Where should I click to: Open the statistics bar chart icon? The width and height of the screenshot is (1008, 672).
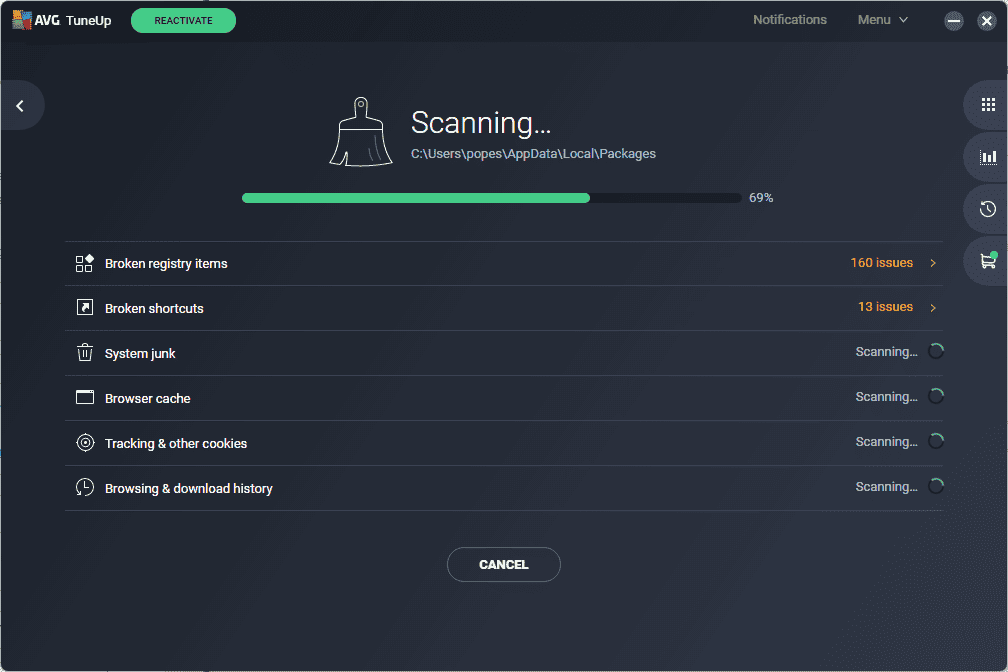point(988,157)
